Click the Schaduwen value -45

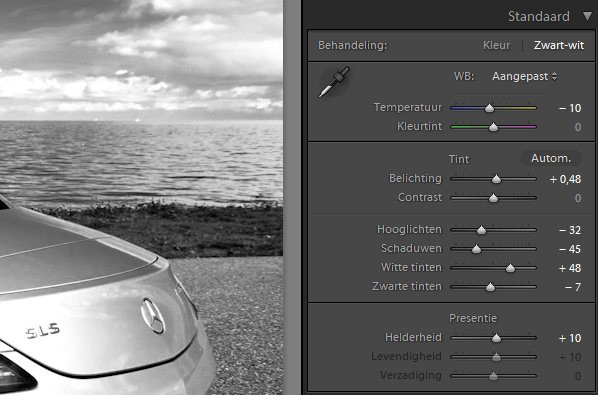tap(570, 249)
